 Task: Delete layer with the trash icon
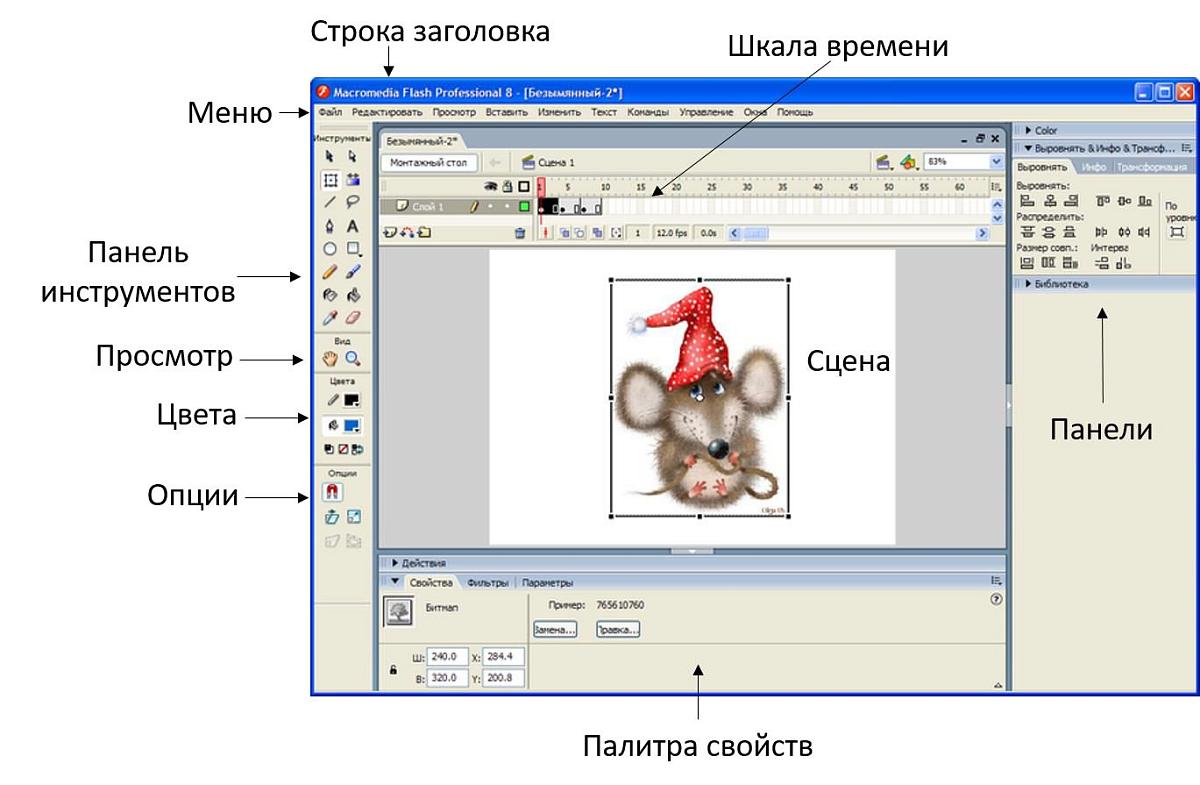pos(520,233)
